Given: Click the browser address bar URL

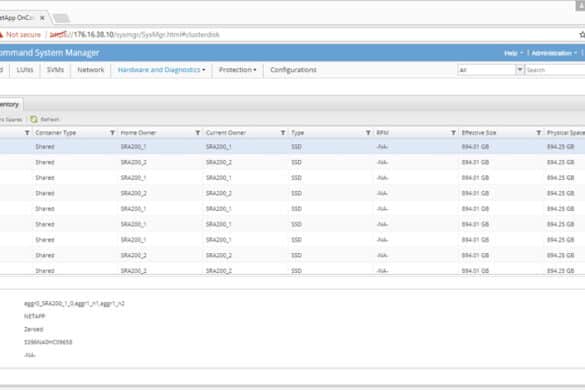Looking at the screenshot, I should (x=134, y=35).
